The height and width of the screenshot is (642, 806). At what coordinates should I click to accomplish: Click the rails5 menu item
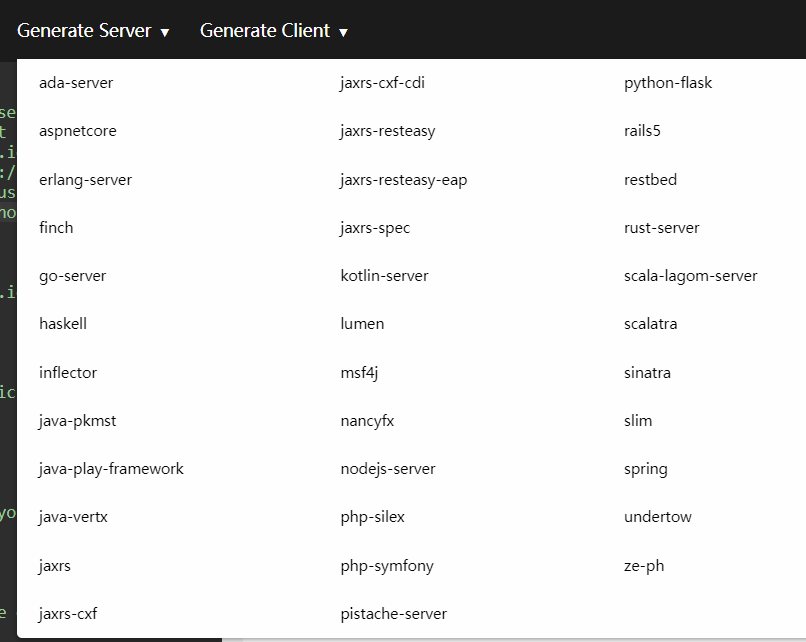[642, 131]
